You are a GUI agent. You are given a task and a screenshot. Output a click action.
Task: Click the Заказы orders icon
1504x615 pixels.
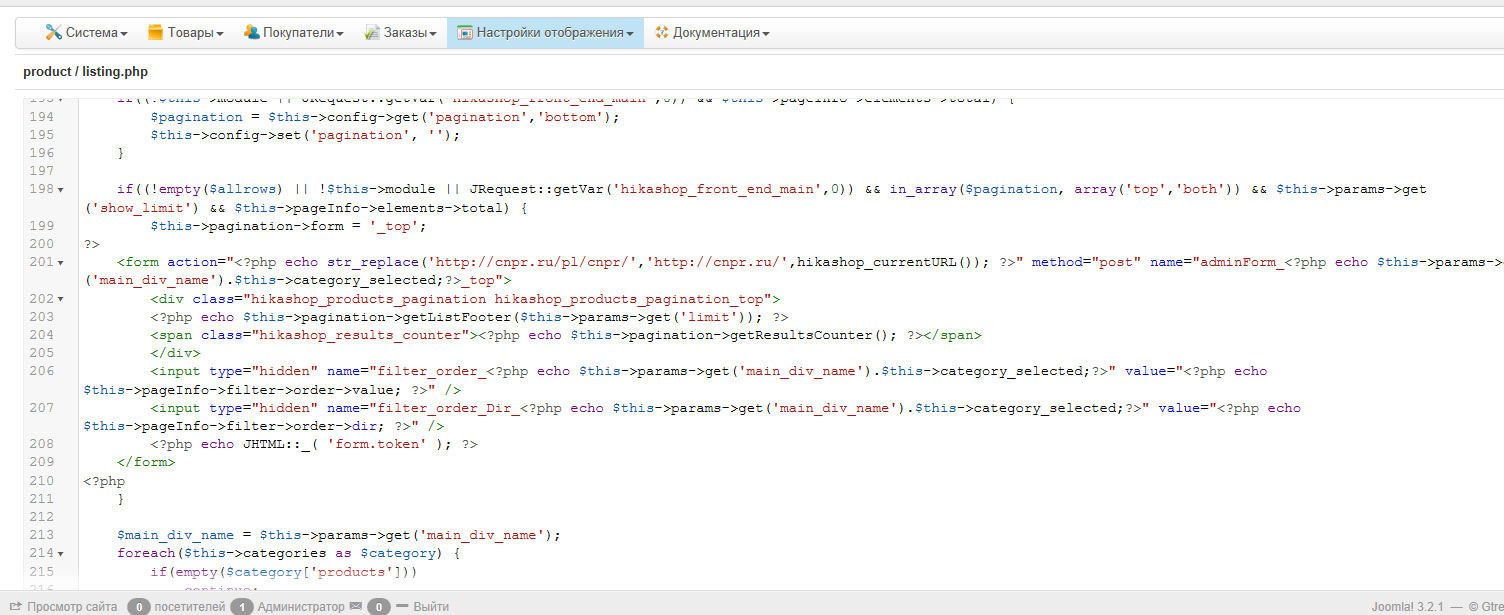[x=372, y=33]
